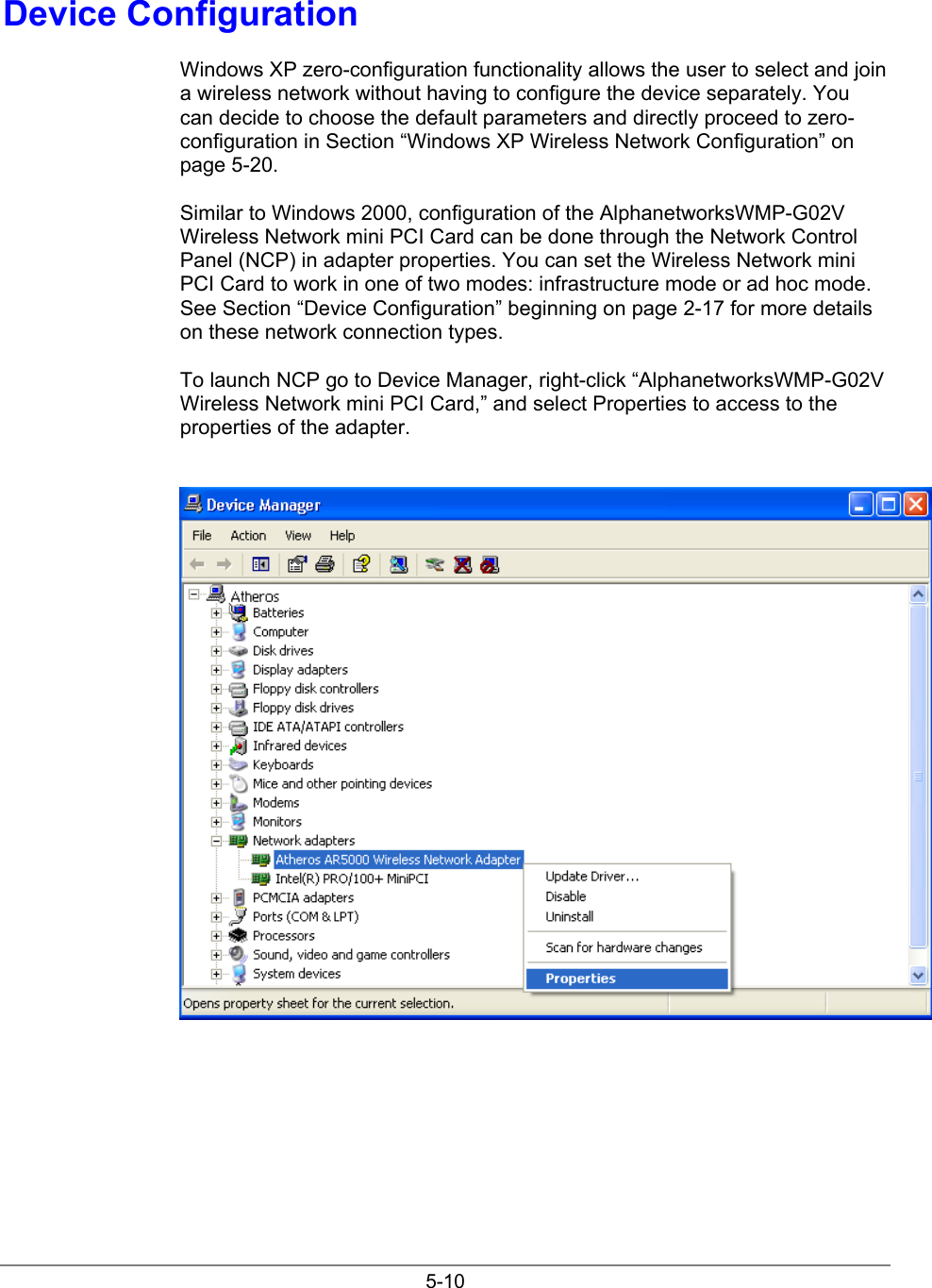Select Atheros AR5000 Wireless Network Adapter

[x=398, y=860]
